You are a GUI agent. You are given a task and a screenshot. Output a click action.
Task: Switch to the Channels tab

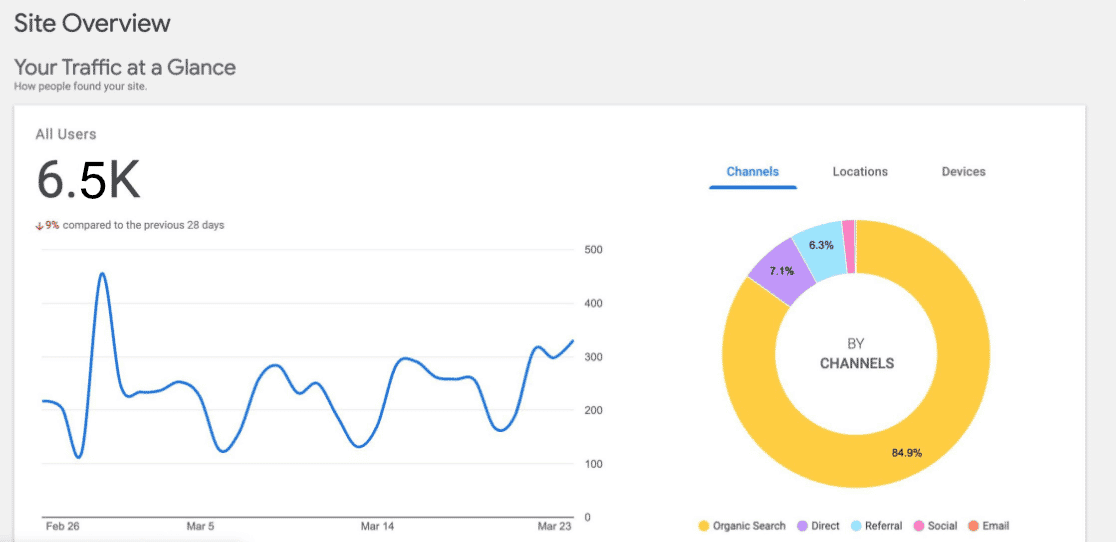(752, 171)
